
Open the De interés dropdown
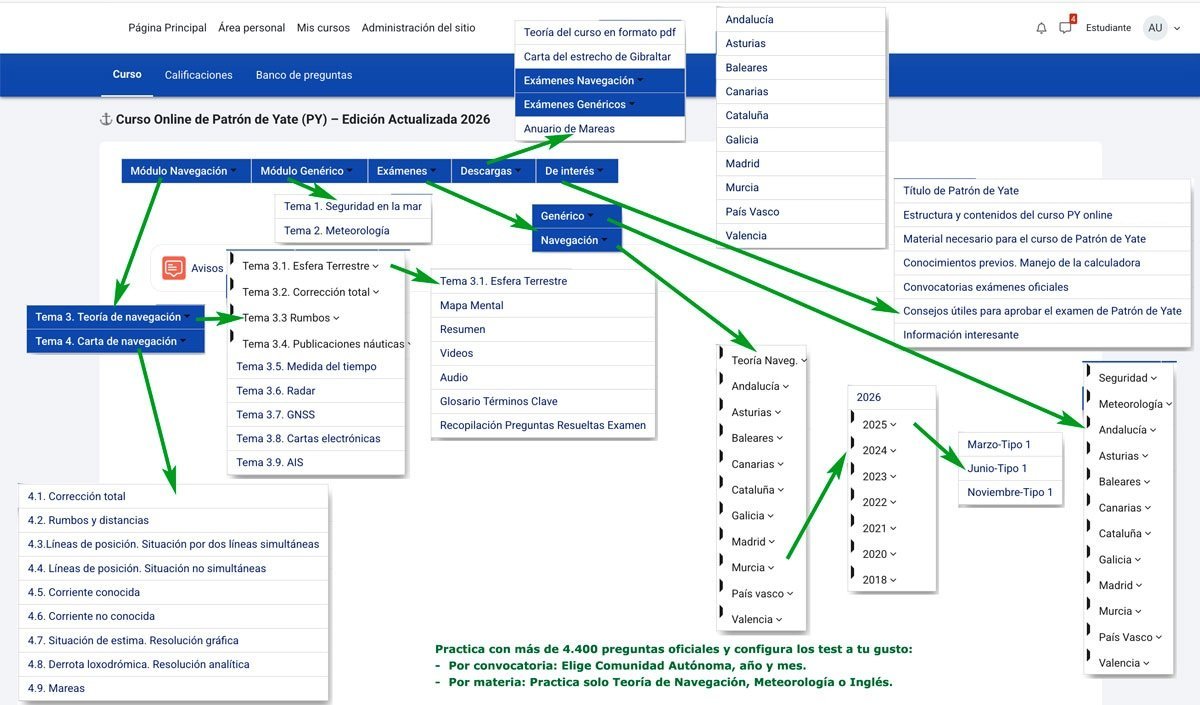[x=575, y=171]
